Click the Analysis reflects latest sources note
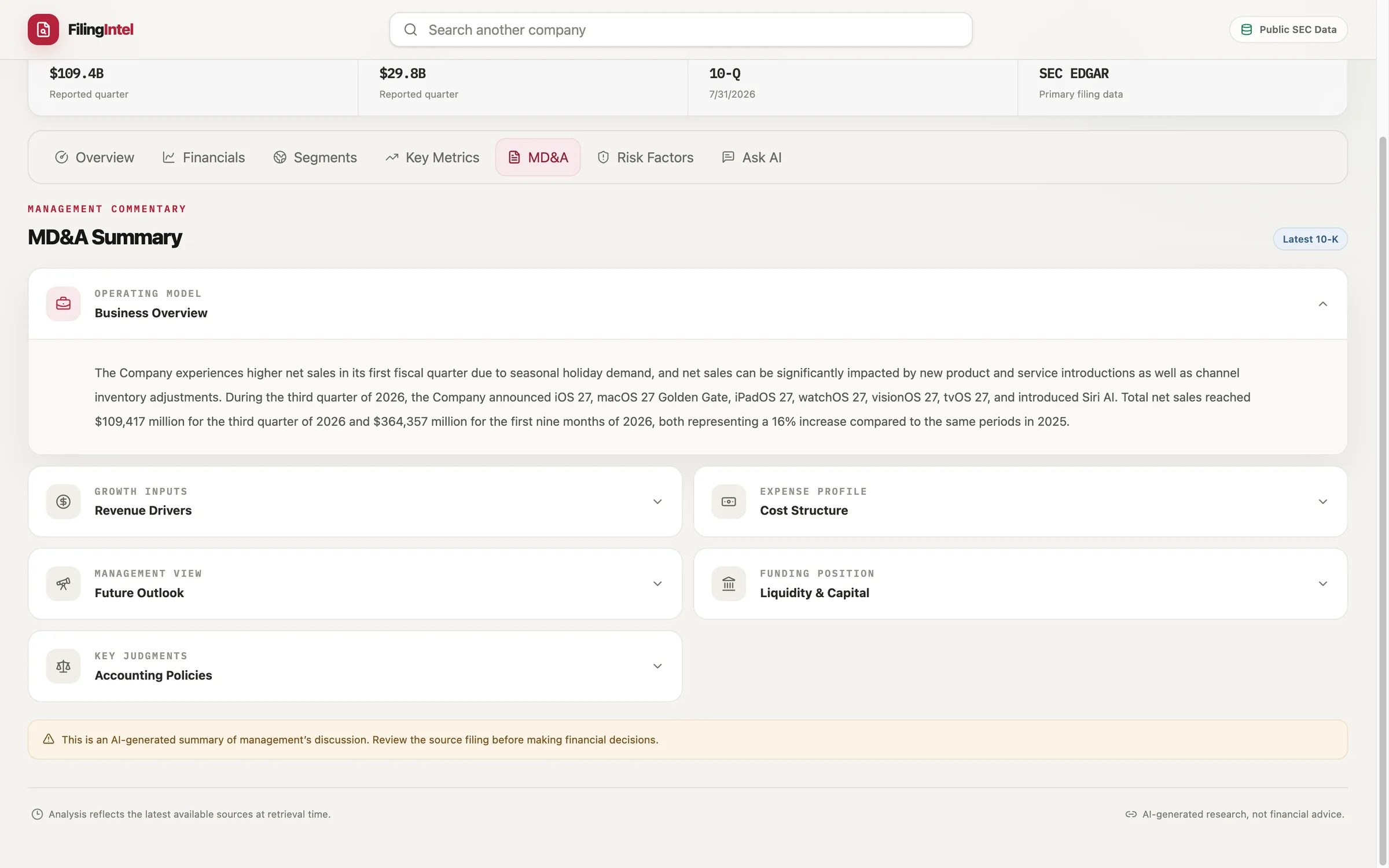The width and height of the screenshot is (1389, 868). click(189, 814)
